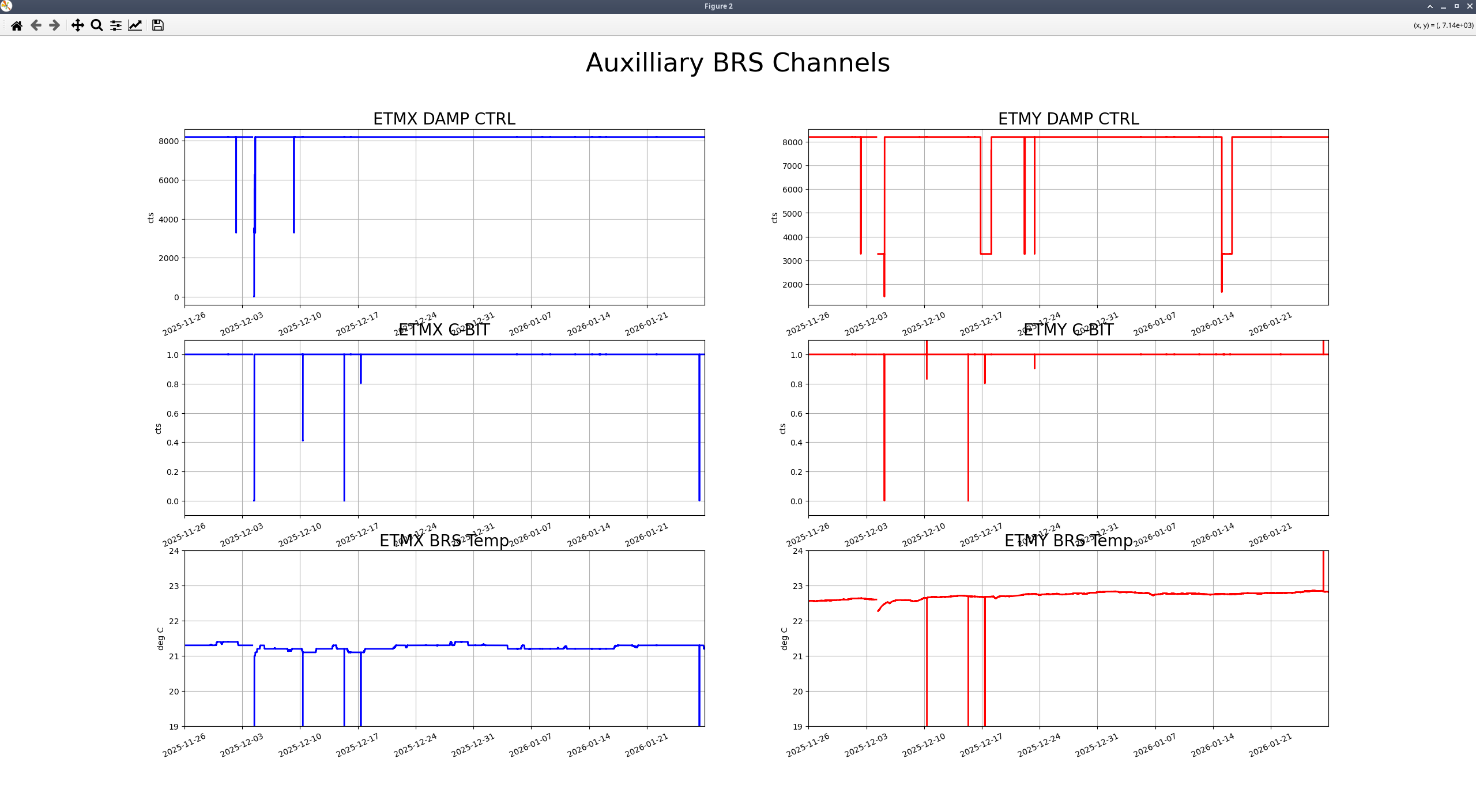The height and width of the screenshot is (812, 1476).
Task: Click the Auxilliary BRS Channels heading
Action: (x=737, y=63)
